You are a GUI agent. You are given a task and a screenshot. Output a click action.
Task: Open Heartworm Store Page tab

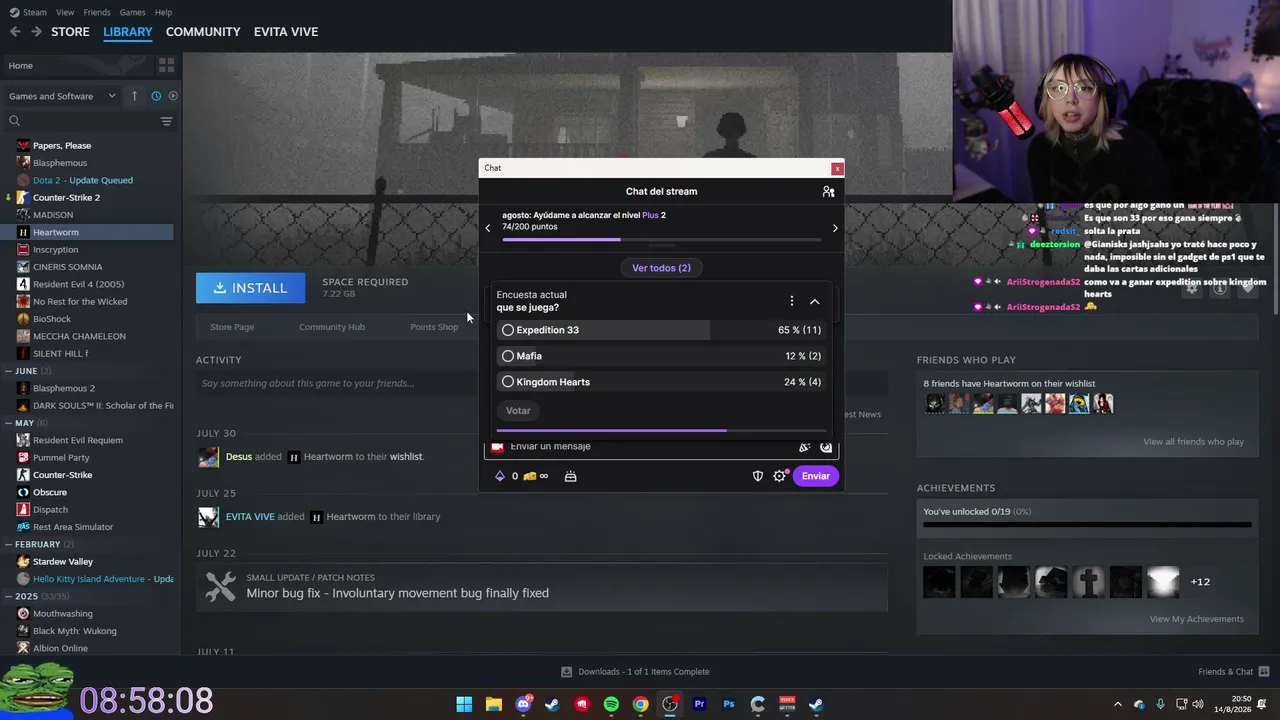click(x=232, y=327)
